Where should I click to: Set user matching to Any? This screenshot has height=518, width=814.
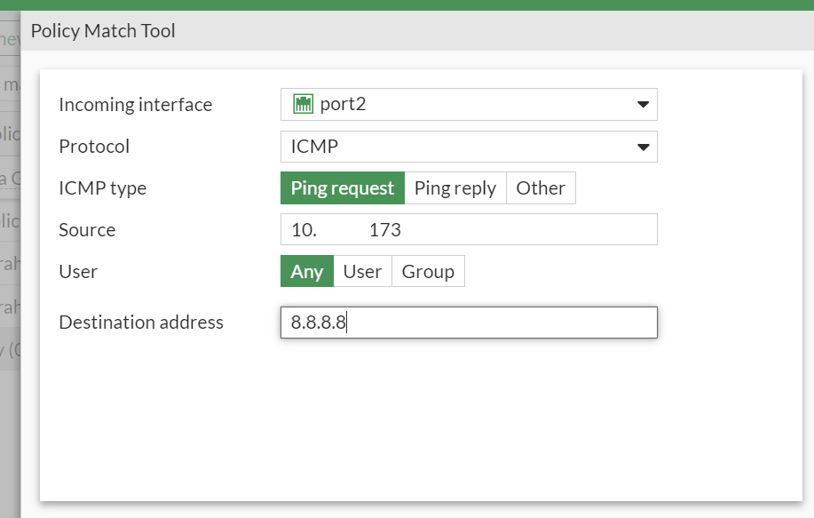tap(307, 271)
